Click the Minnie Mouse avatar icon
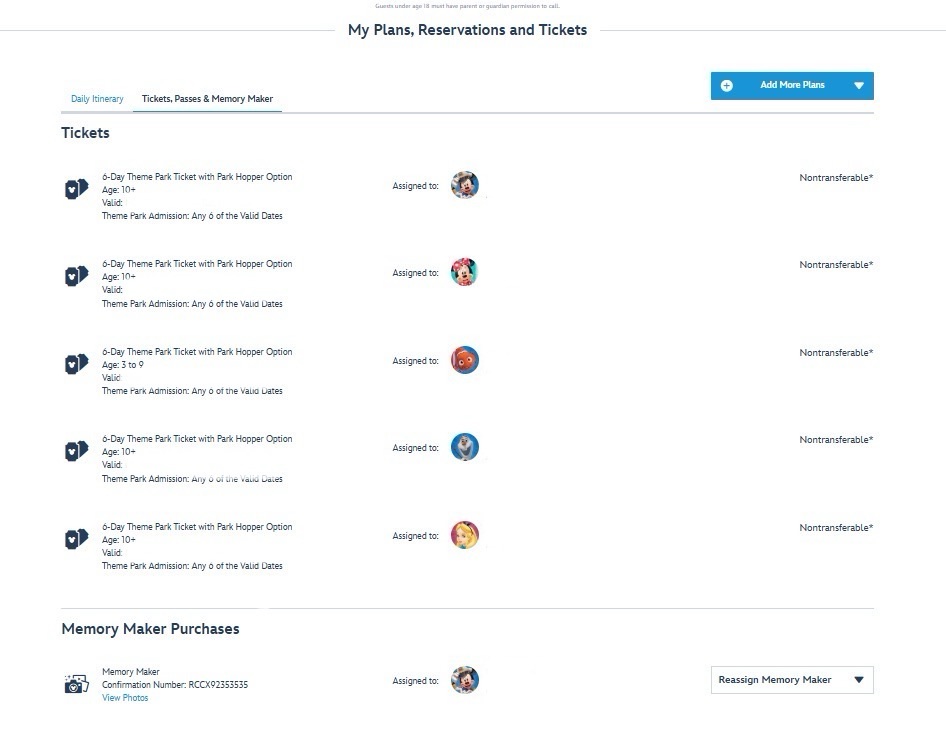This screenshot has width=946, height=748. tap(464, 272)
